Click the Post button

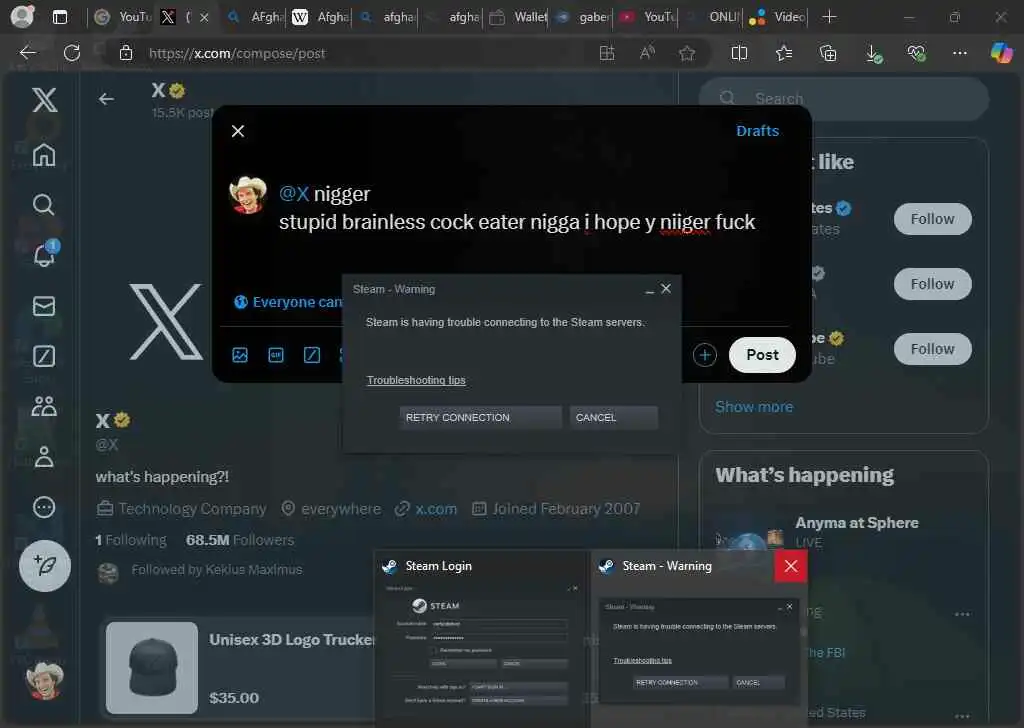pyautogui.click(x=762, y=355)
